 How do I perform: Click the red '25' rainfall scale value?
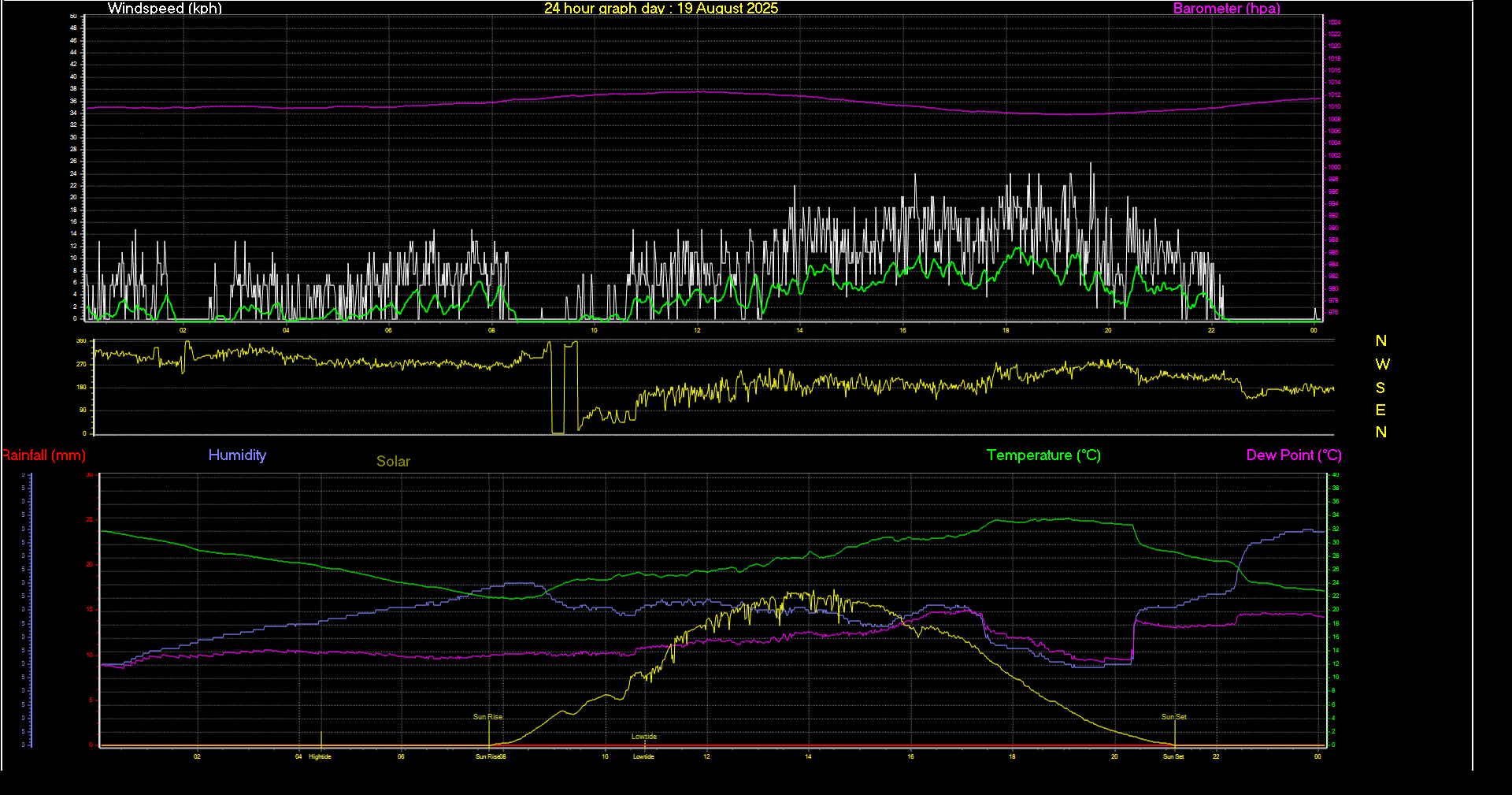90,519
